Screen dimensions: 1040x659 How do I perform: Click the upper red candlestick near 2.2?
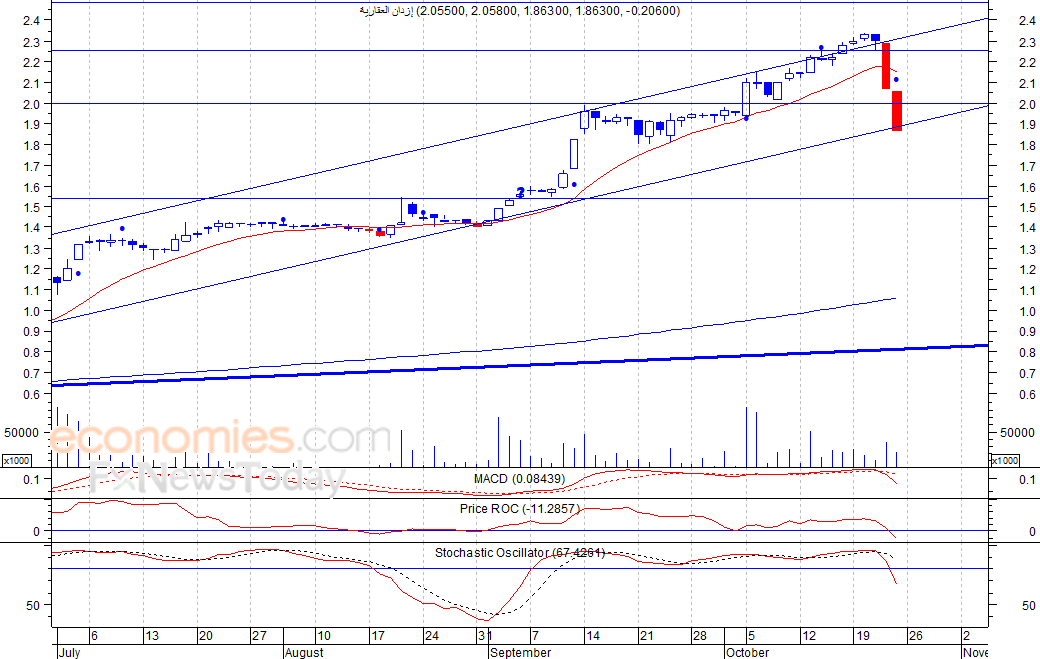[x=885, y=66]
